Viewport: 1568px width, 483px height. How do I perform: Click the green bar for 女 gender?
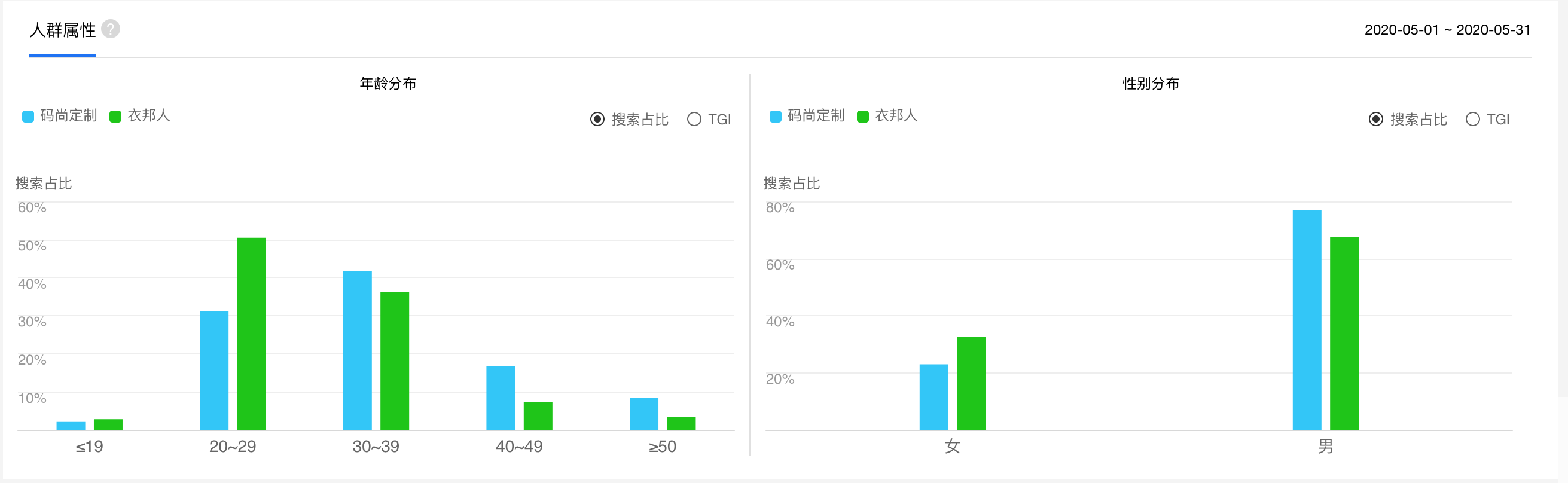971,383
